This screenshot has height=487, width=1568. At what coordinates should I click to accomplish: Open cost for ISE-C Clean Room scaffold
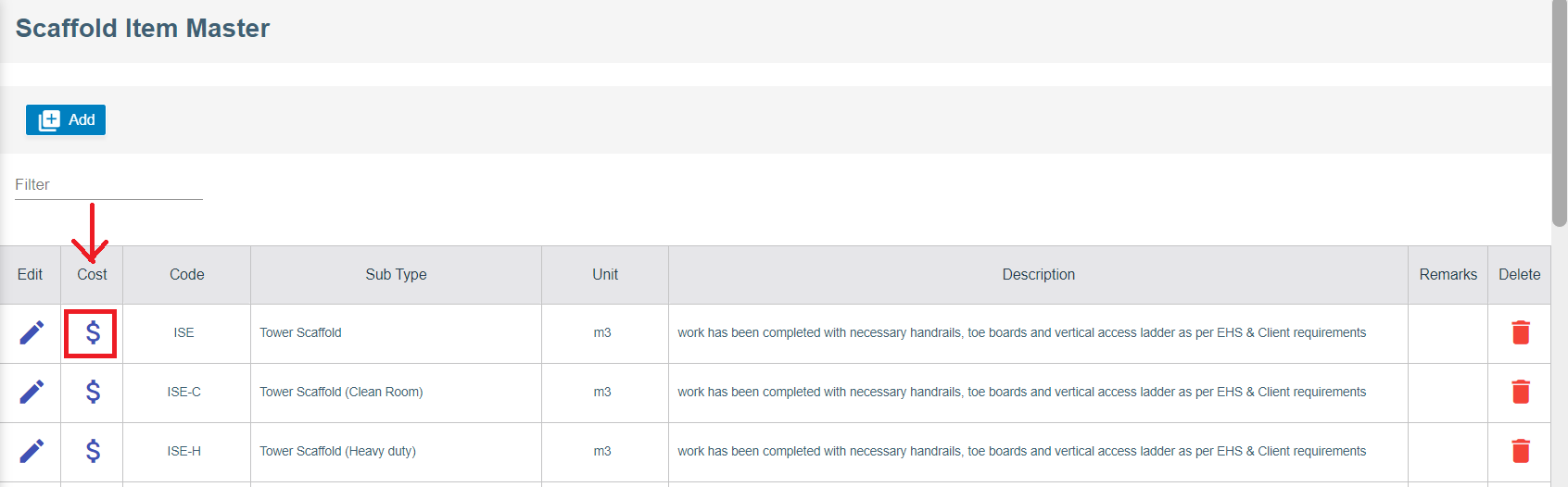pyautogui.click(x=93, y=392)
